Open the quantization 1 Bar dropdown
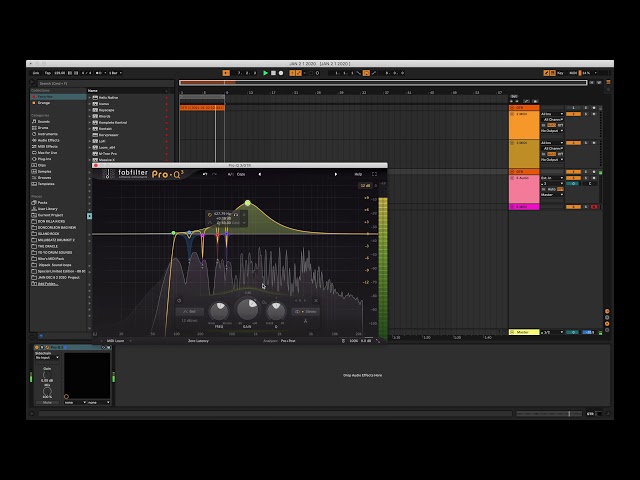640x480 pixels. (116, 73)
